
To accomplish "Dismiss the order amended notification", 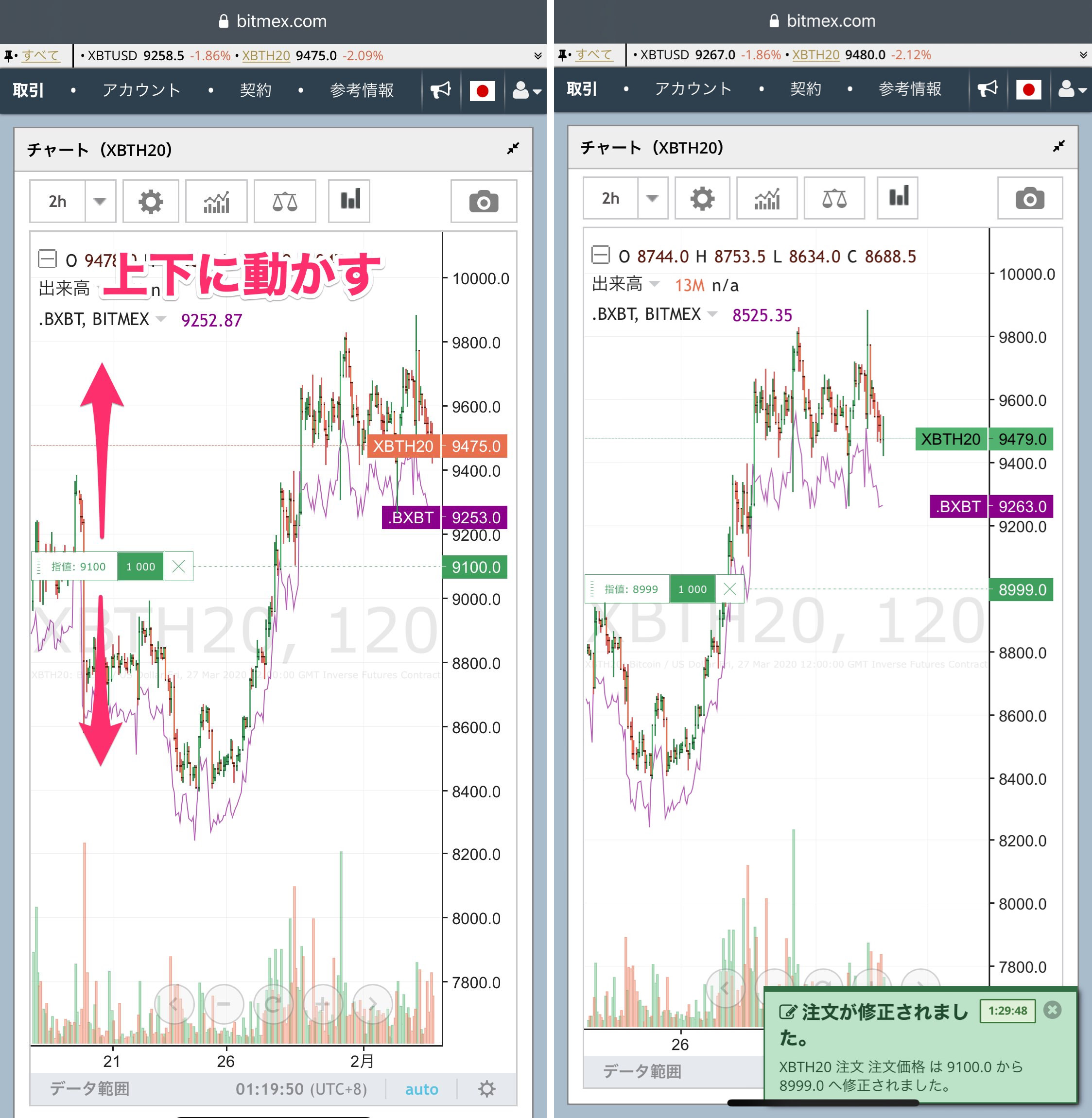I will pos(1053,1010).
